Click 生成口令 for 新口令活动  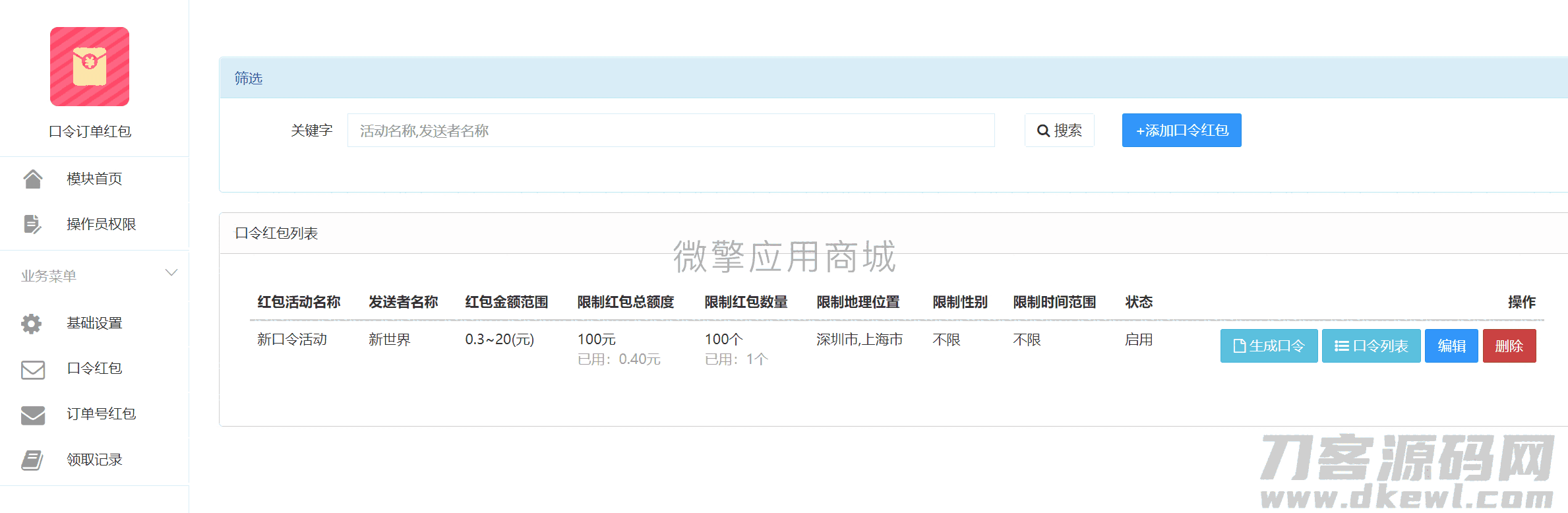tap(1269, 346)
